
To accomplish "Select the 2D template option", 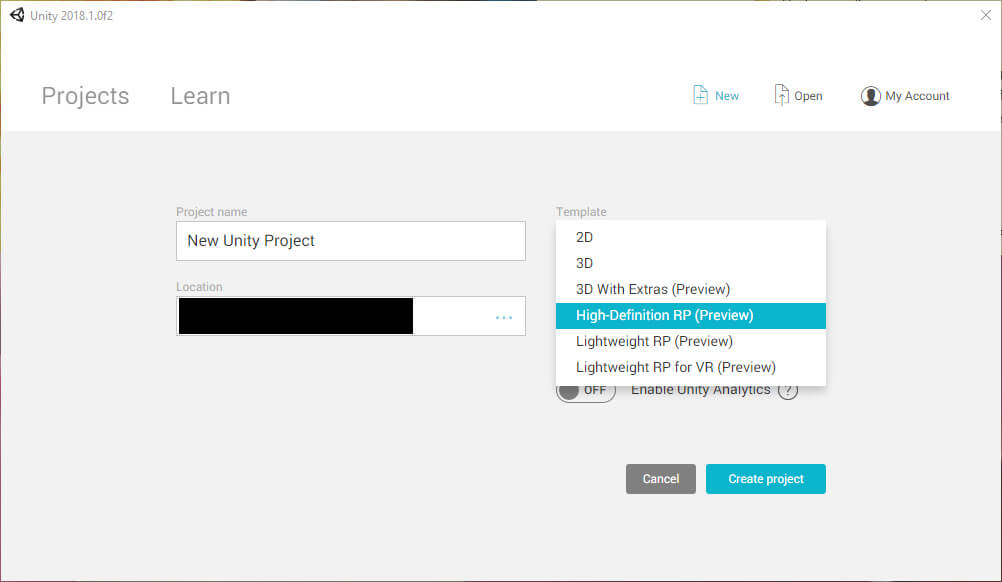I will tap(691, 237).
